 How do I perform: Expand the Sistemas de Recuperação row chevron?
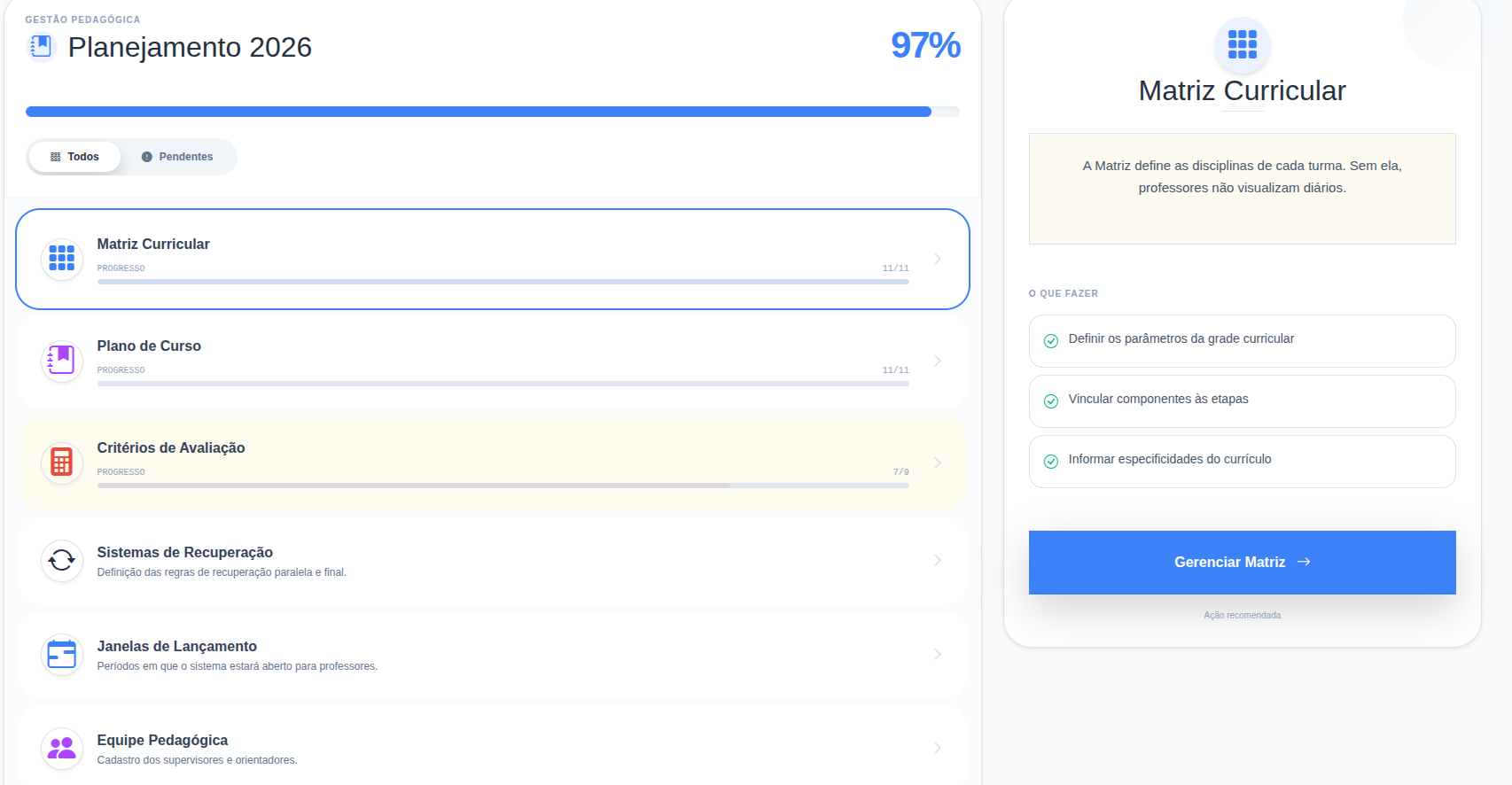938,560
